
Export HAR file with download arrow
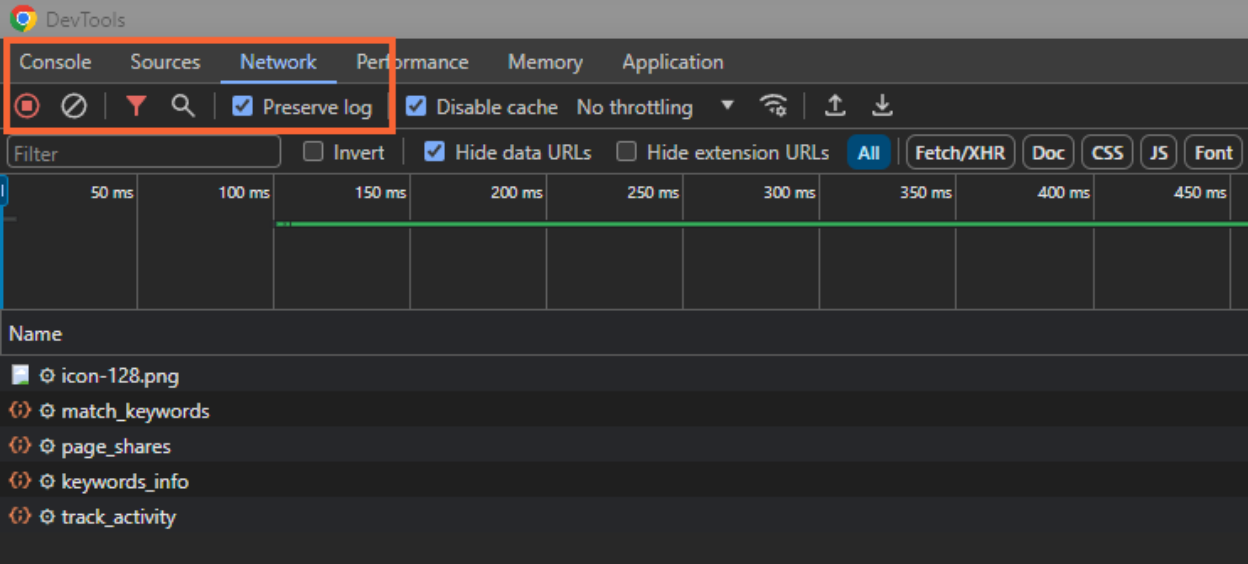(x=881, y=106)
